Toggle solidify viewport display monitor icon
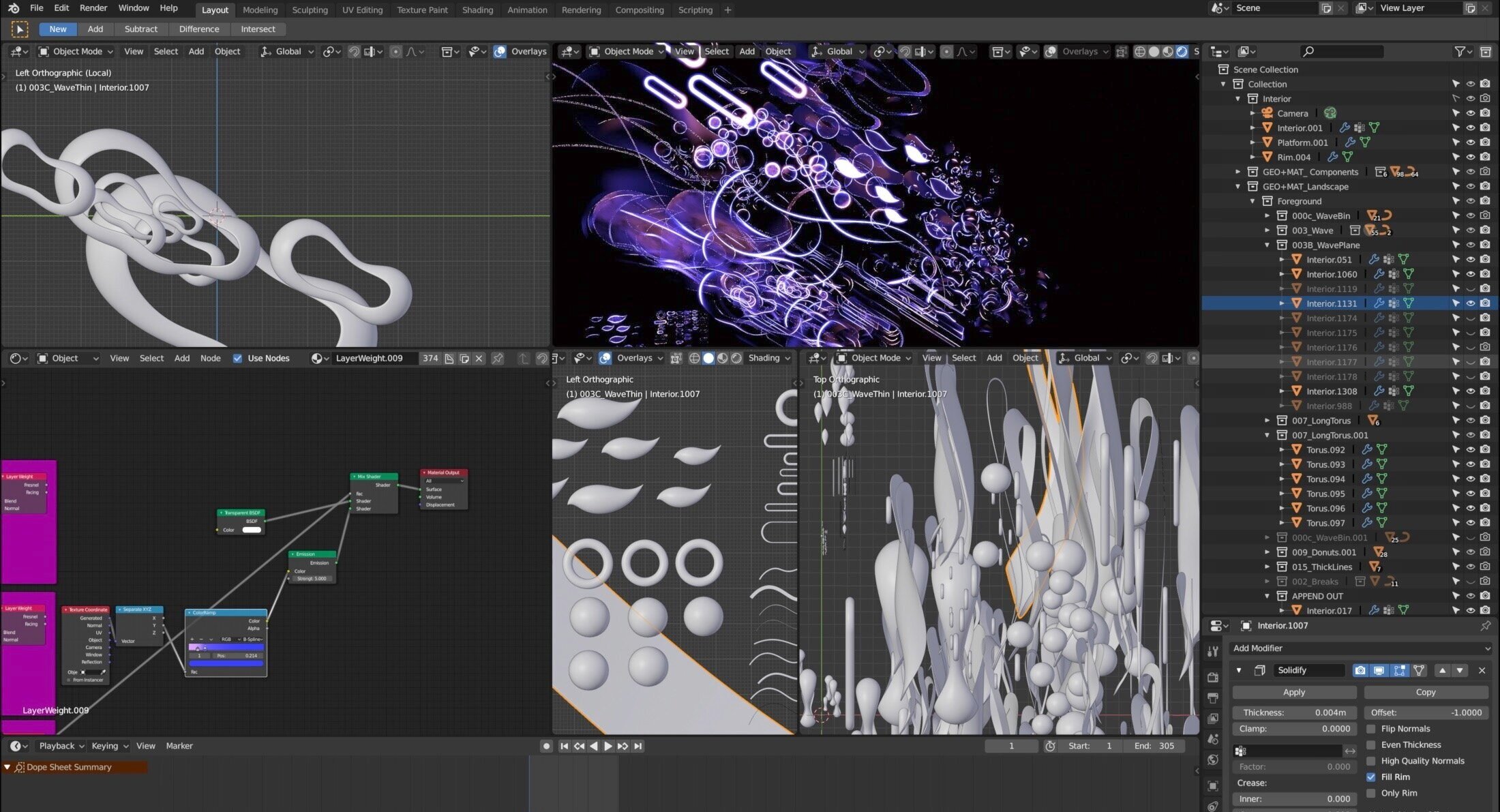This screenshot has width=1500, height=812. [x=1379, y=670]
